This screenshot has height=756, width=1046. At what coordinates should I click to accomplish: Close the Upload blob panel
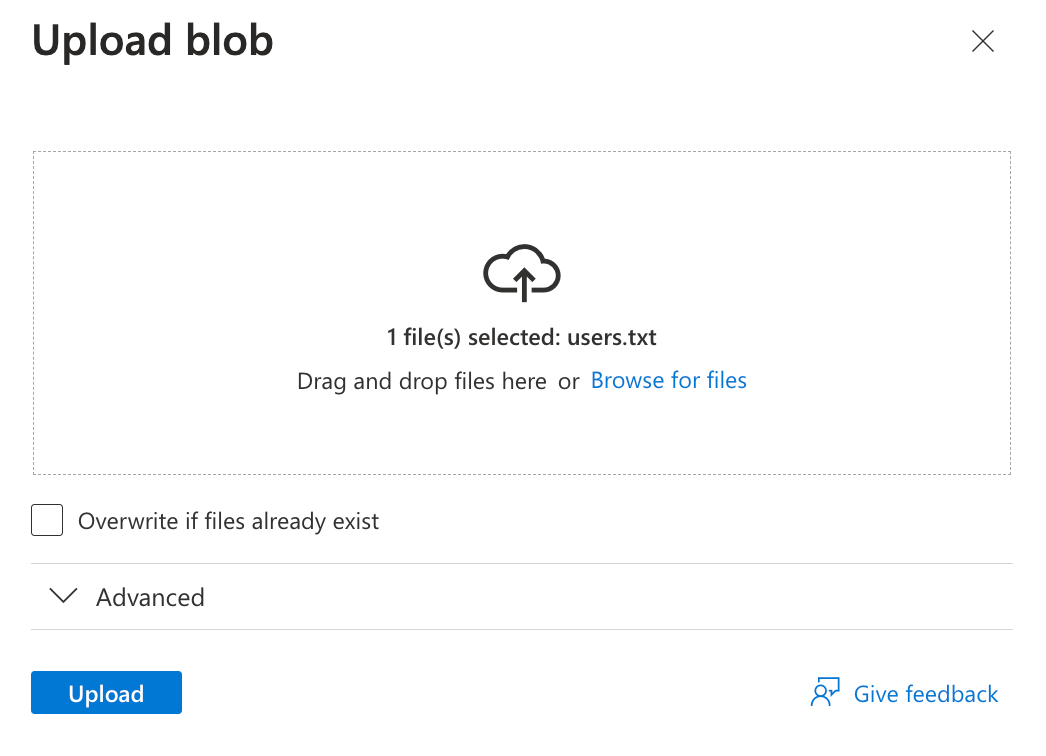983,41
